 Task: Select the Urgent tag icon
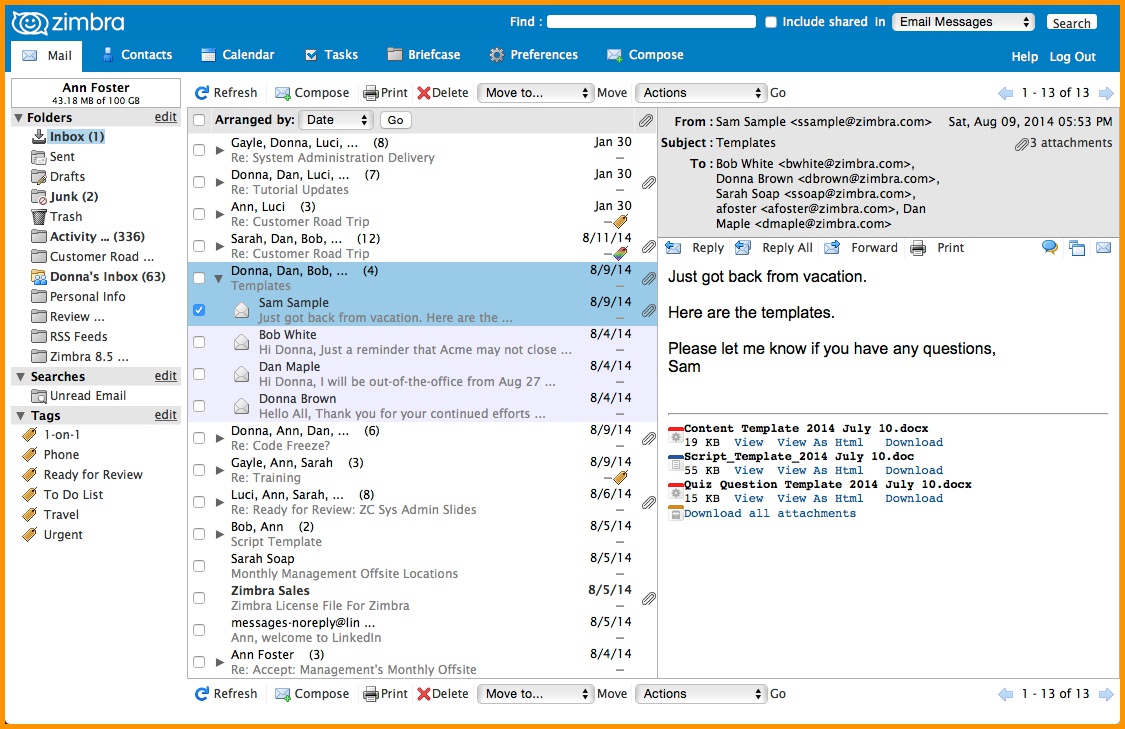[29, 535]
